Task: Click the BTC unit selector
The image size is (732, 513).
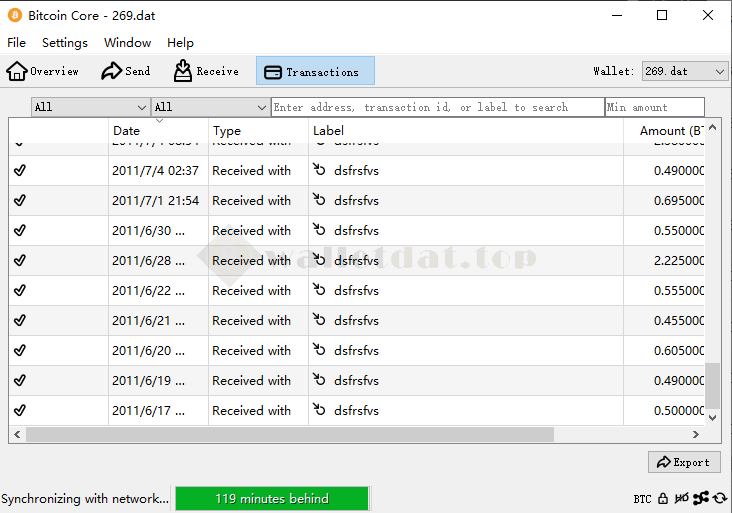Action: pos(642,498)
